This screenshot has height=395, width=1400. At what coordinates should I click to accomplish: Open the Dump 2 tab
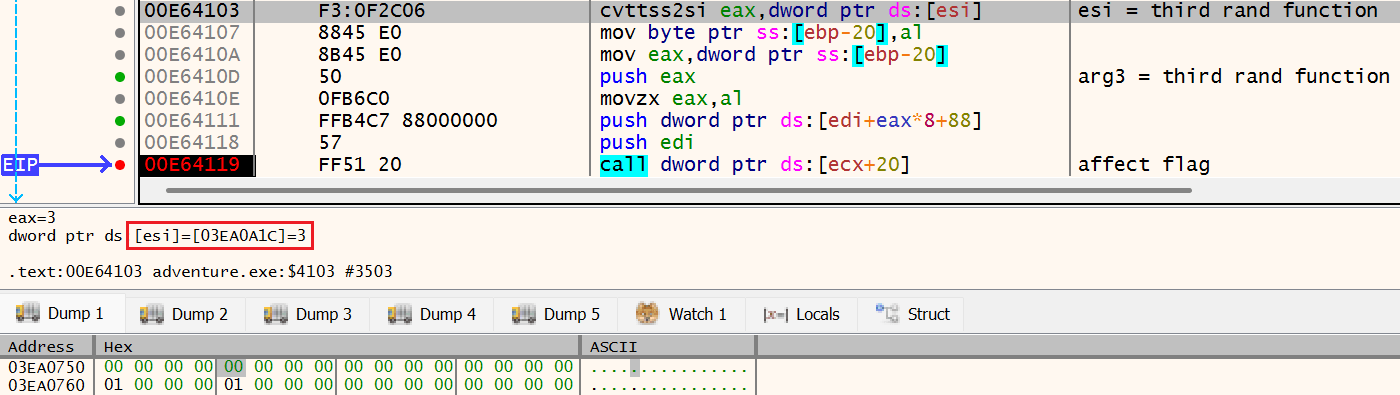pos(185,314)
